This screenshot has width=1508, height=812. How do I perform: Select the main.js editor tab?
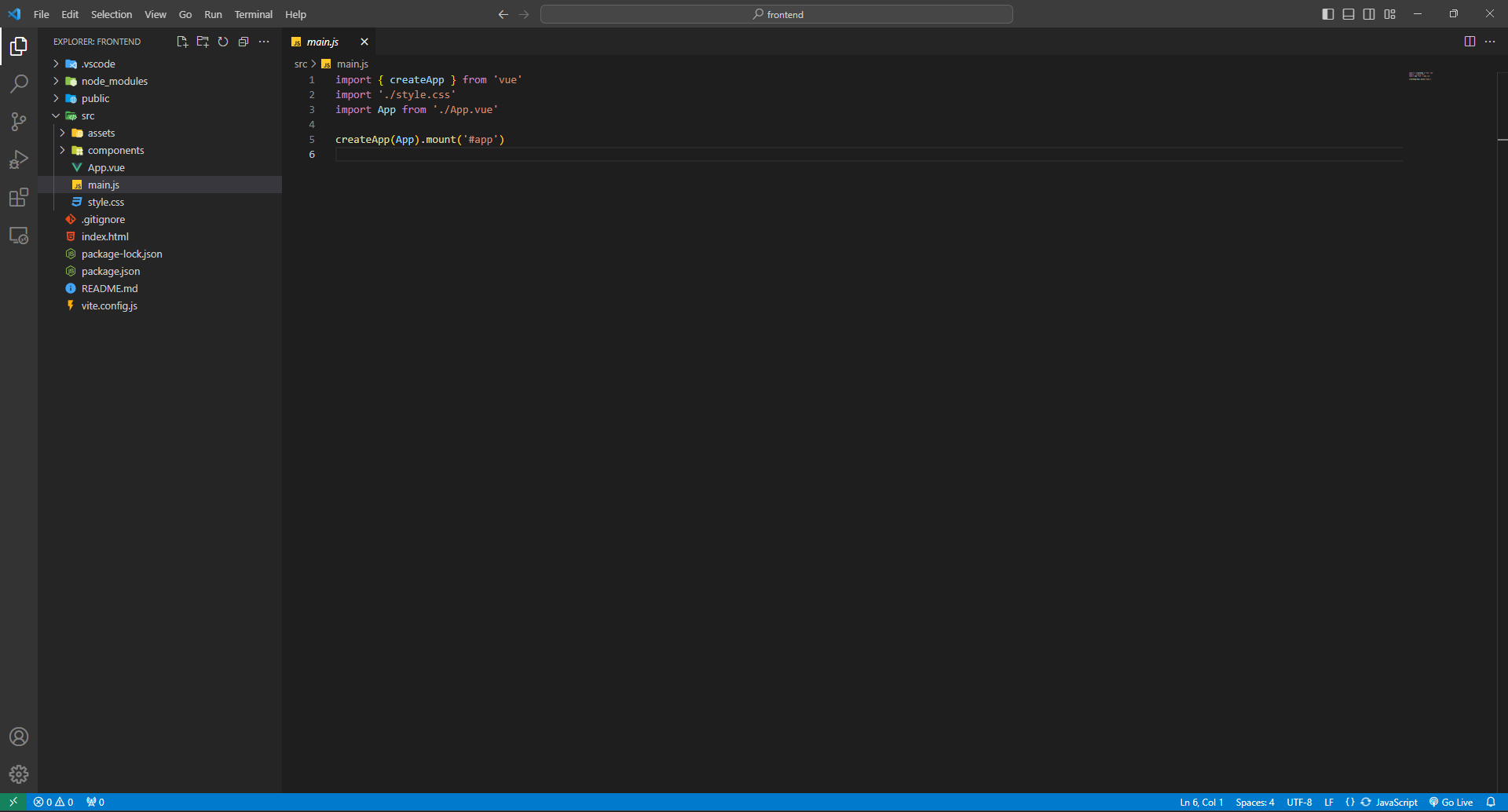tap(322, 42)
